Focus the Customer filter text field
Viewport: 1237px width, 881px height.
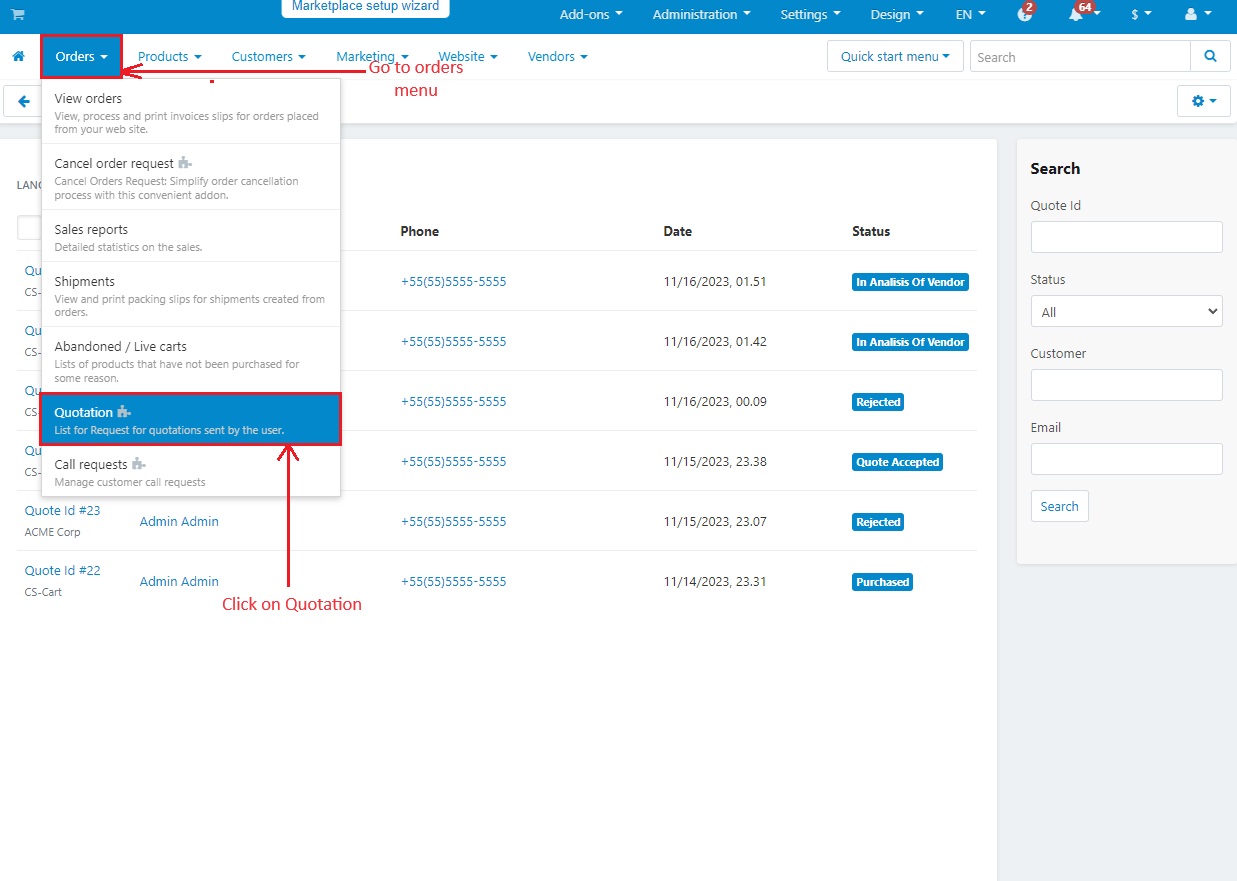click(x=1126, y=385)
